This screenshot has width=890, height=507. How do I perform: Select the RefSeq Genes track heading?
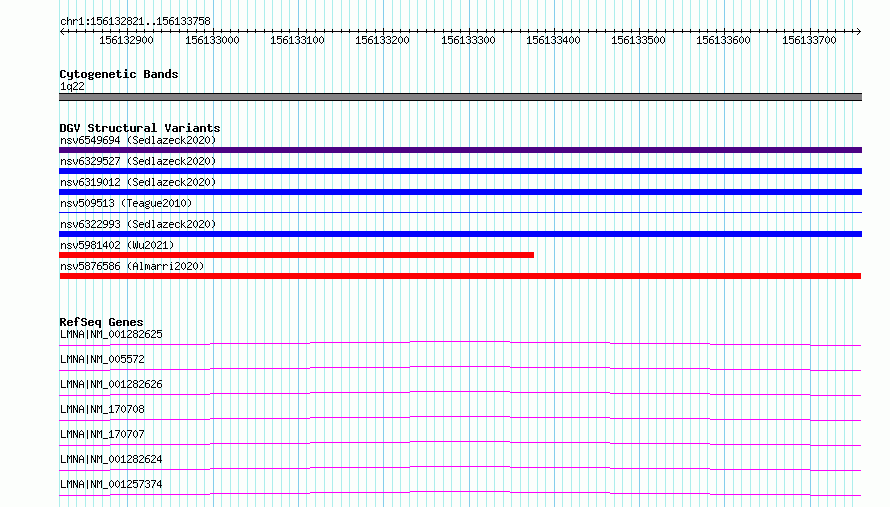[x=101, y=322]
